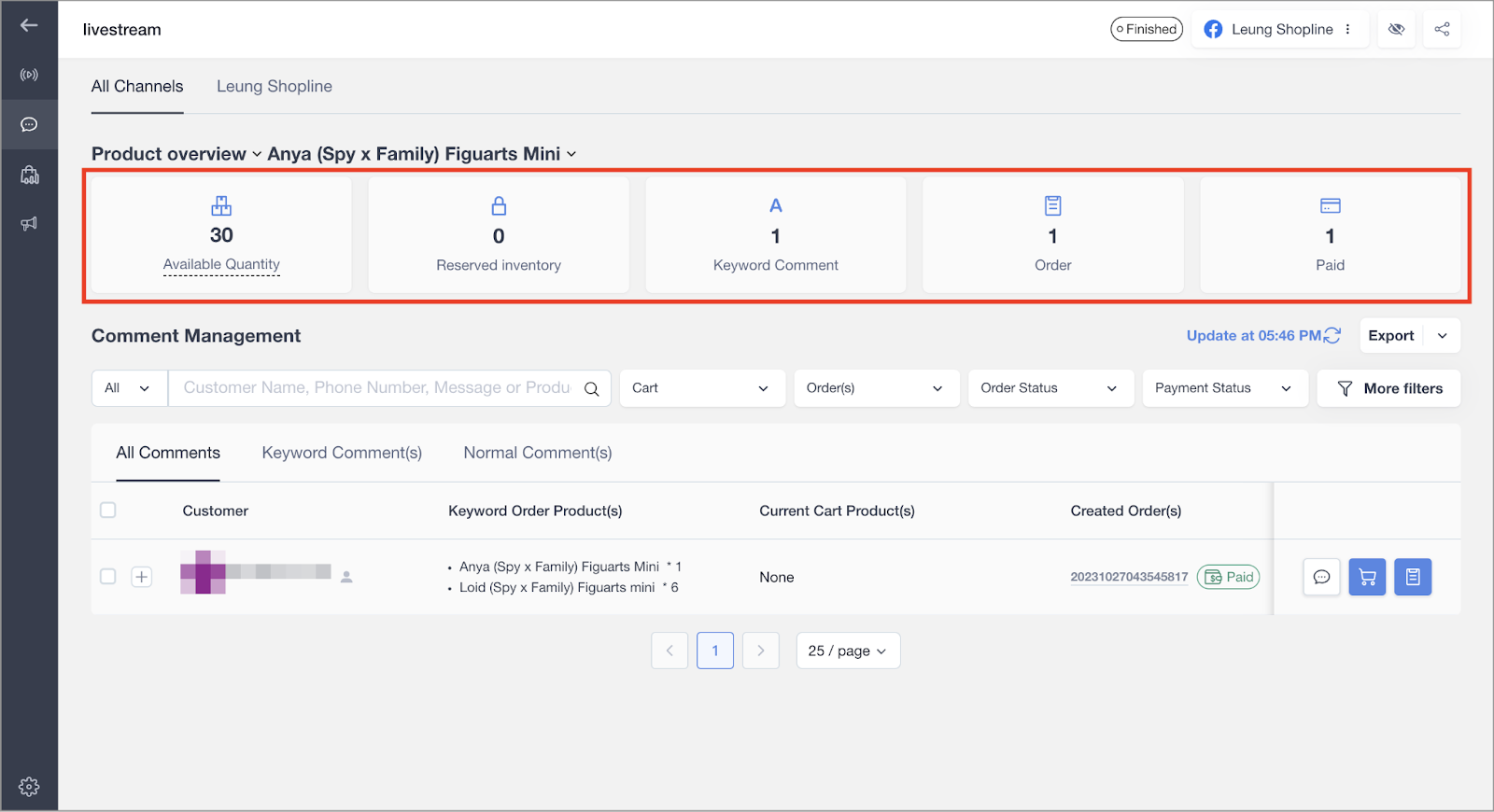Open order link 20231027043545817
This screenshot has height=812, width=1494.
(x=1129, y=577)
